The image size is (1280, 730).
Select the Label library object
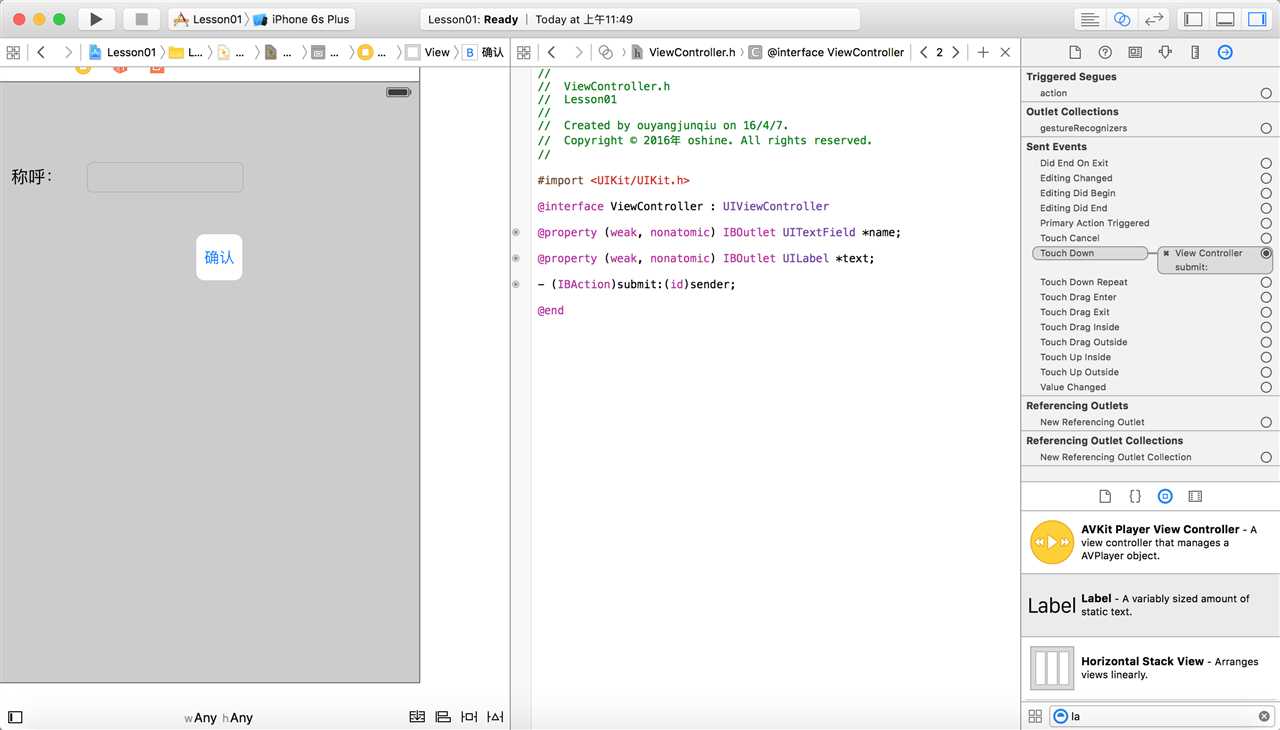pyautogui.click(x=1150, y=605)
